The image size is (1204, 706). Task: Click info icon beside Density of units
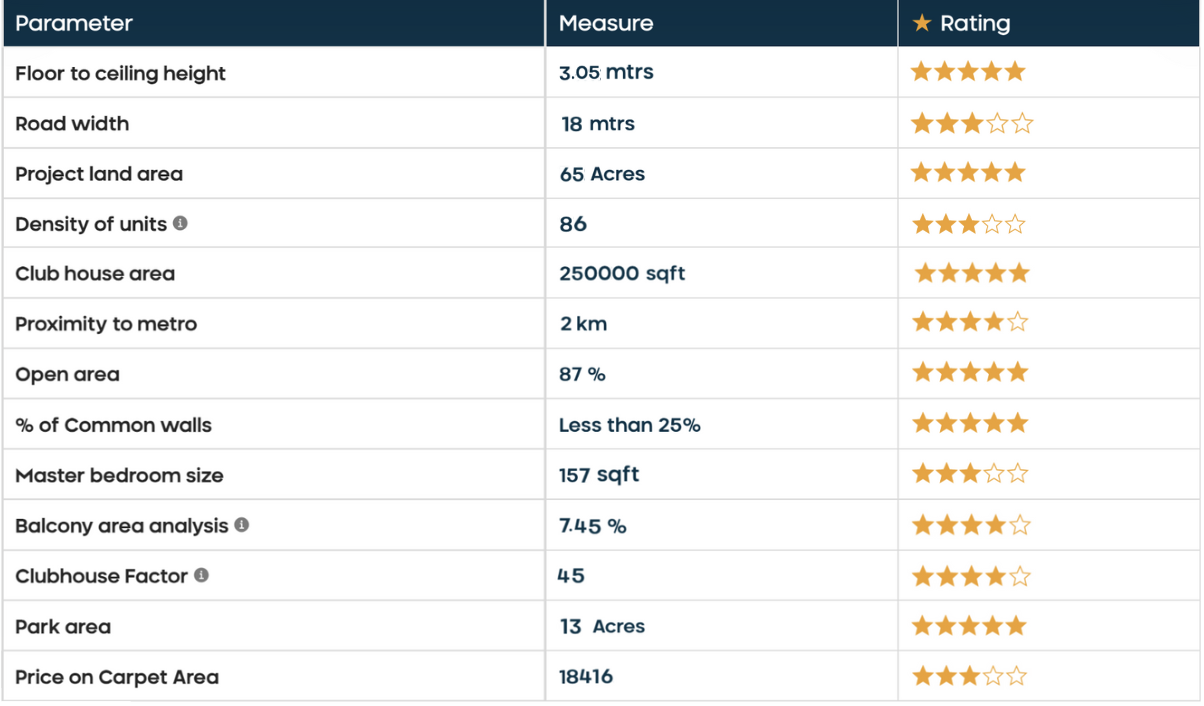[x=180, y=224]
